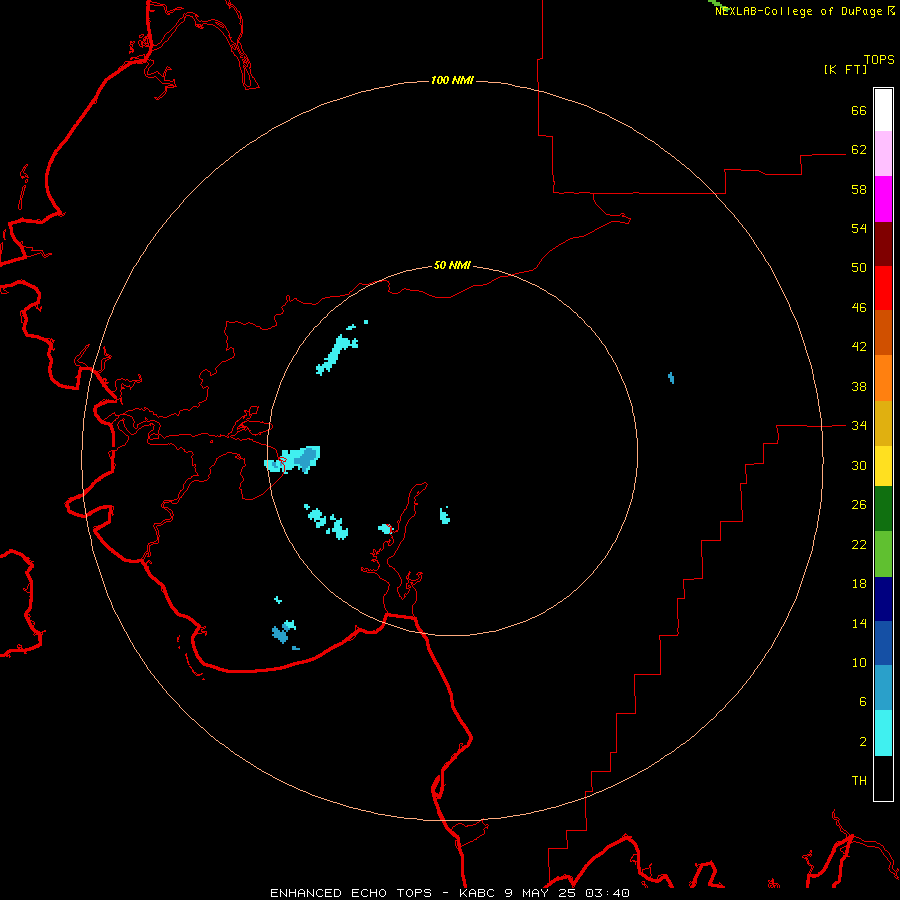900x900 pixels.
Task: Click the navy 22 kft legend swatch
Action: tap(883, 599)
